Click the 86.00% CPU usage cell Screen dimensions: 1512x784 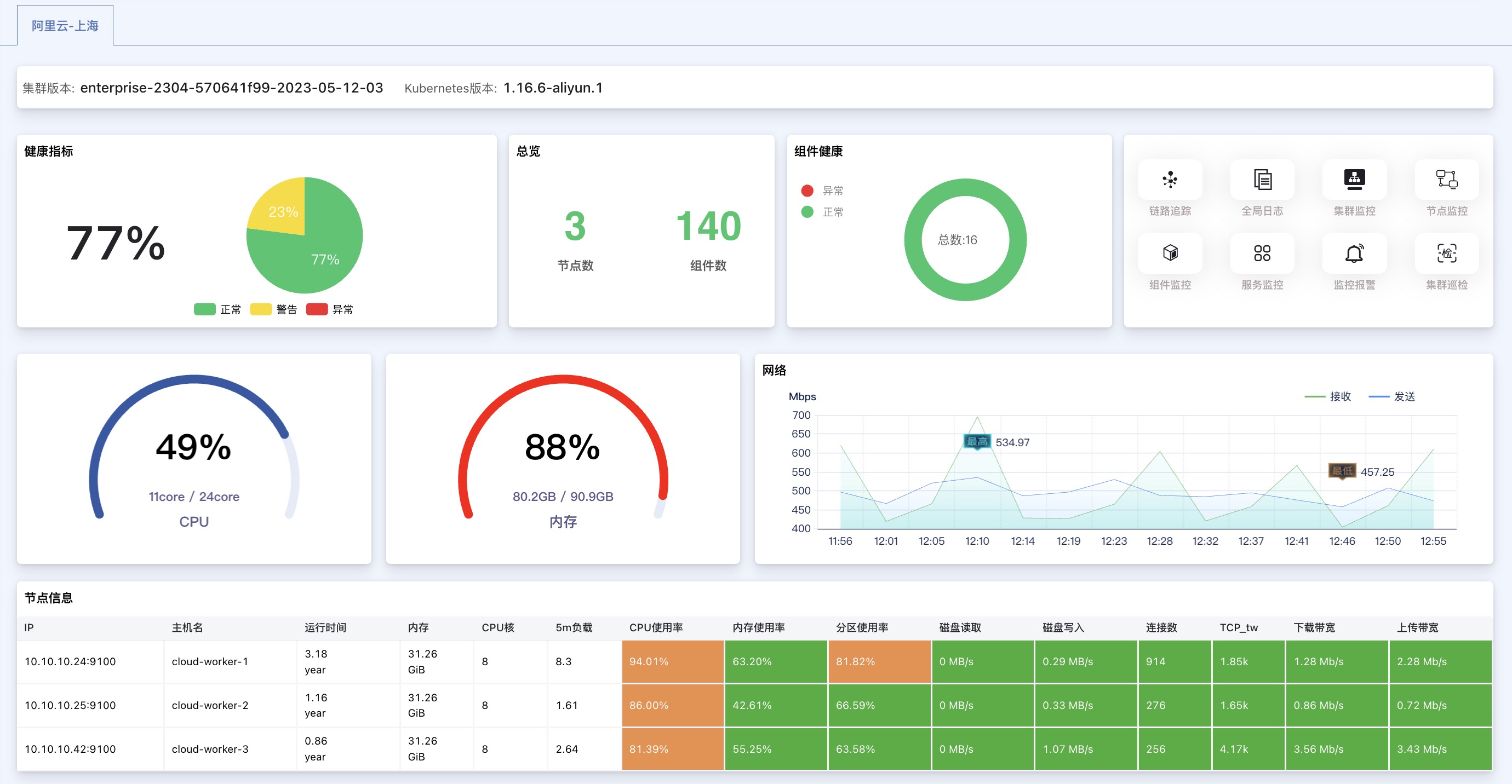tap(673, 705)
